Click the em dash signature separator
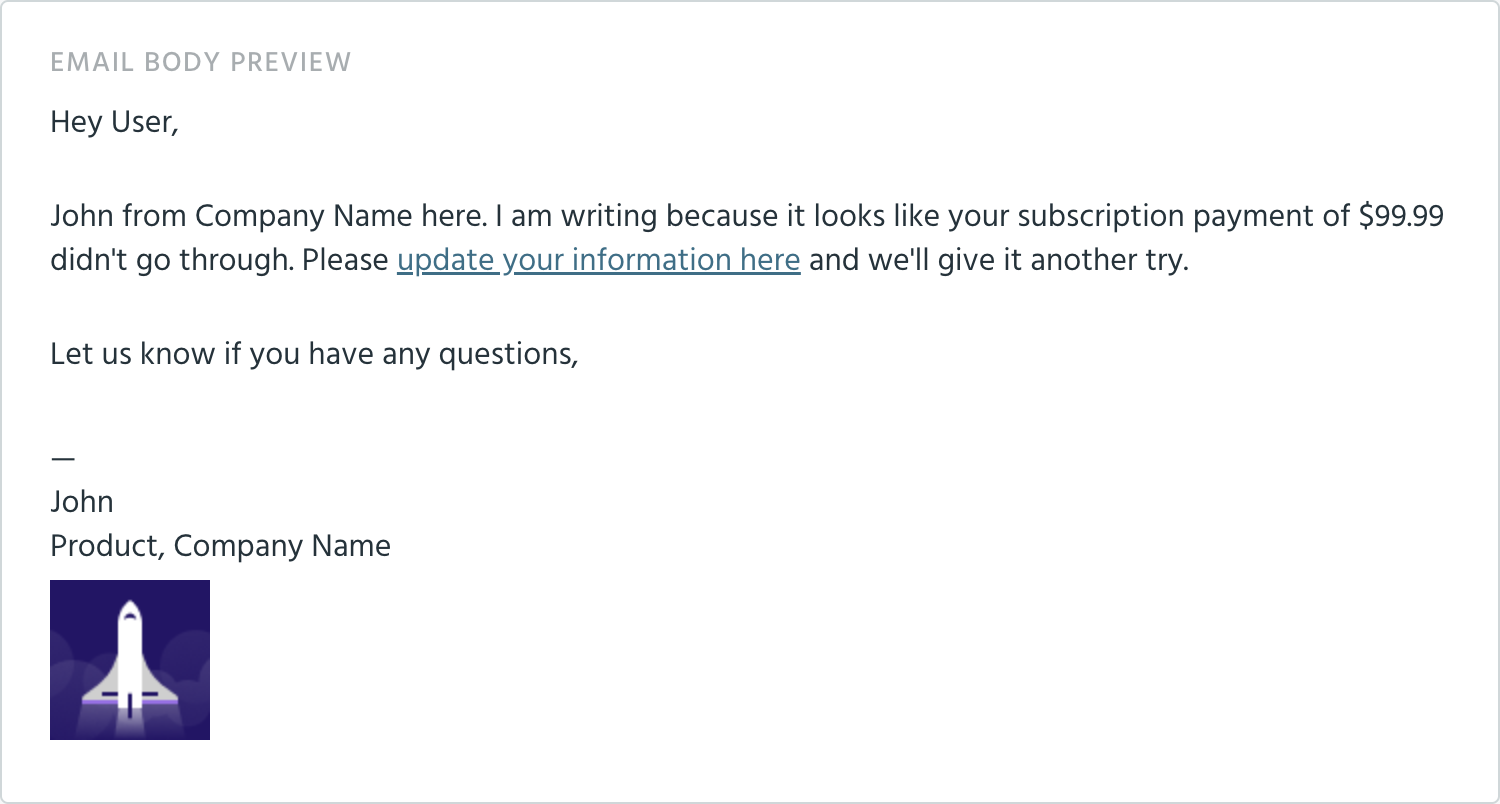Image resolution: width=1500 pixels, height=804 pixels. point(63,457)
